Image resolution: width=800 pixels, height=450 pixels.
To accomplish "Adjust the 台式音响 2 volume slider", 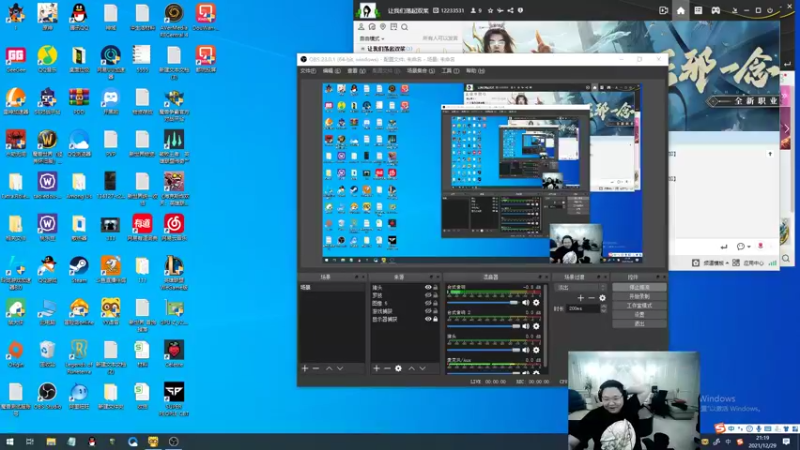I will 484,326.
